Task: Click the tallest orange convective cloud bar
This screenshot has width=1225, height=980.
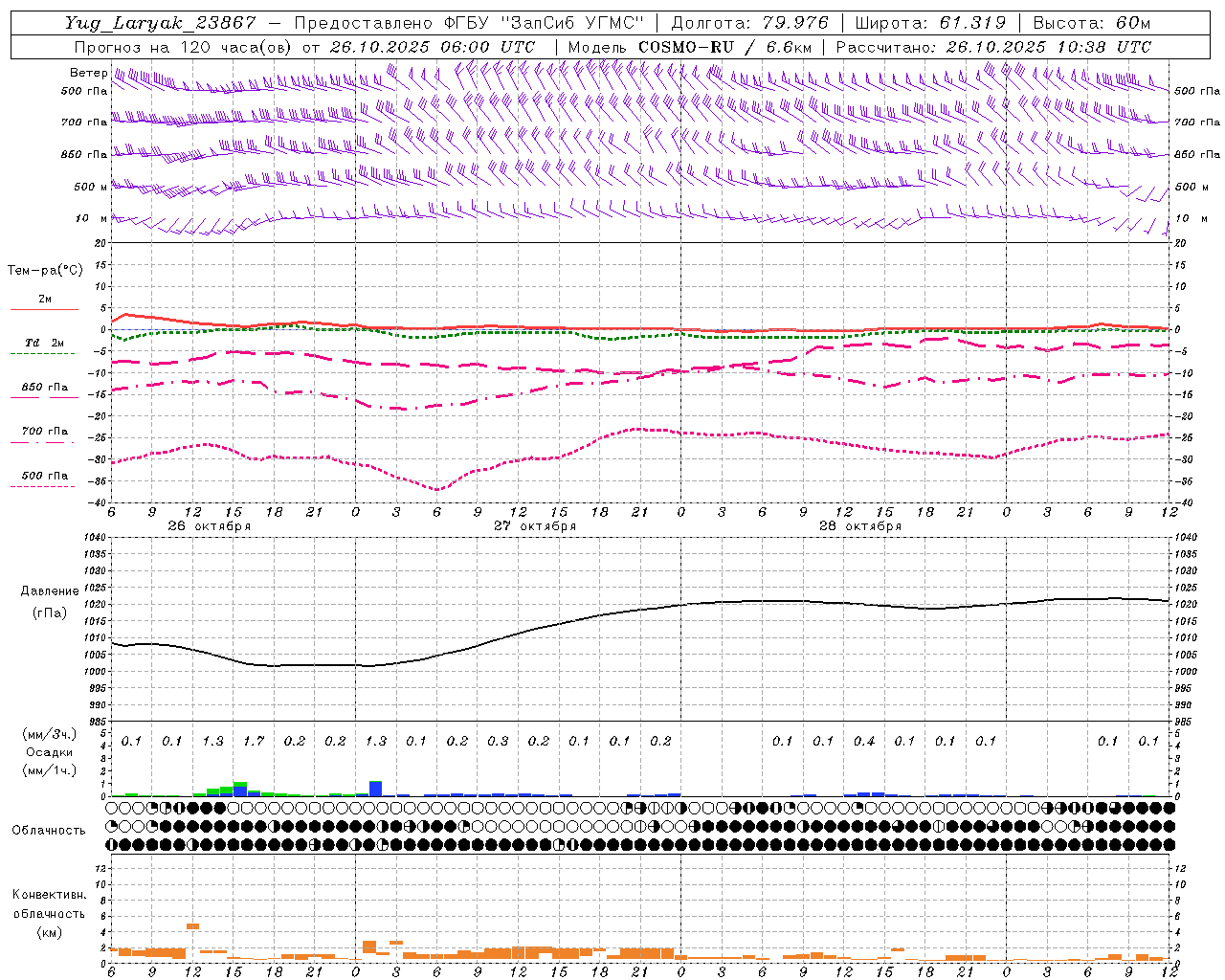Action: tap(192, 926)
